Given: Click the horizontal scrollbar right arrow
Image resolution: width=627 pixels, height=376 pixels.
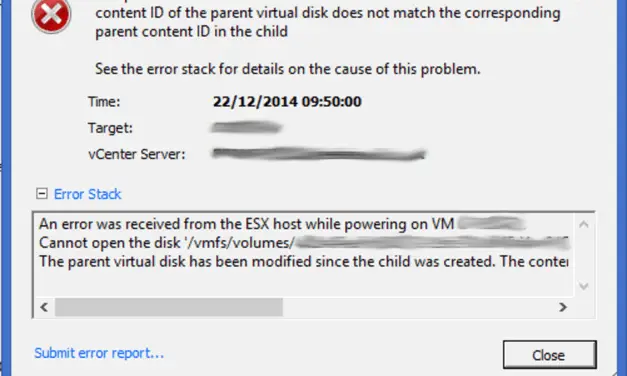Looking at the screenshot, I should click(x=563, y=307).
